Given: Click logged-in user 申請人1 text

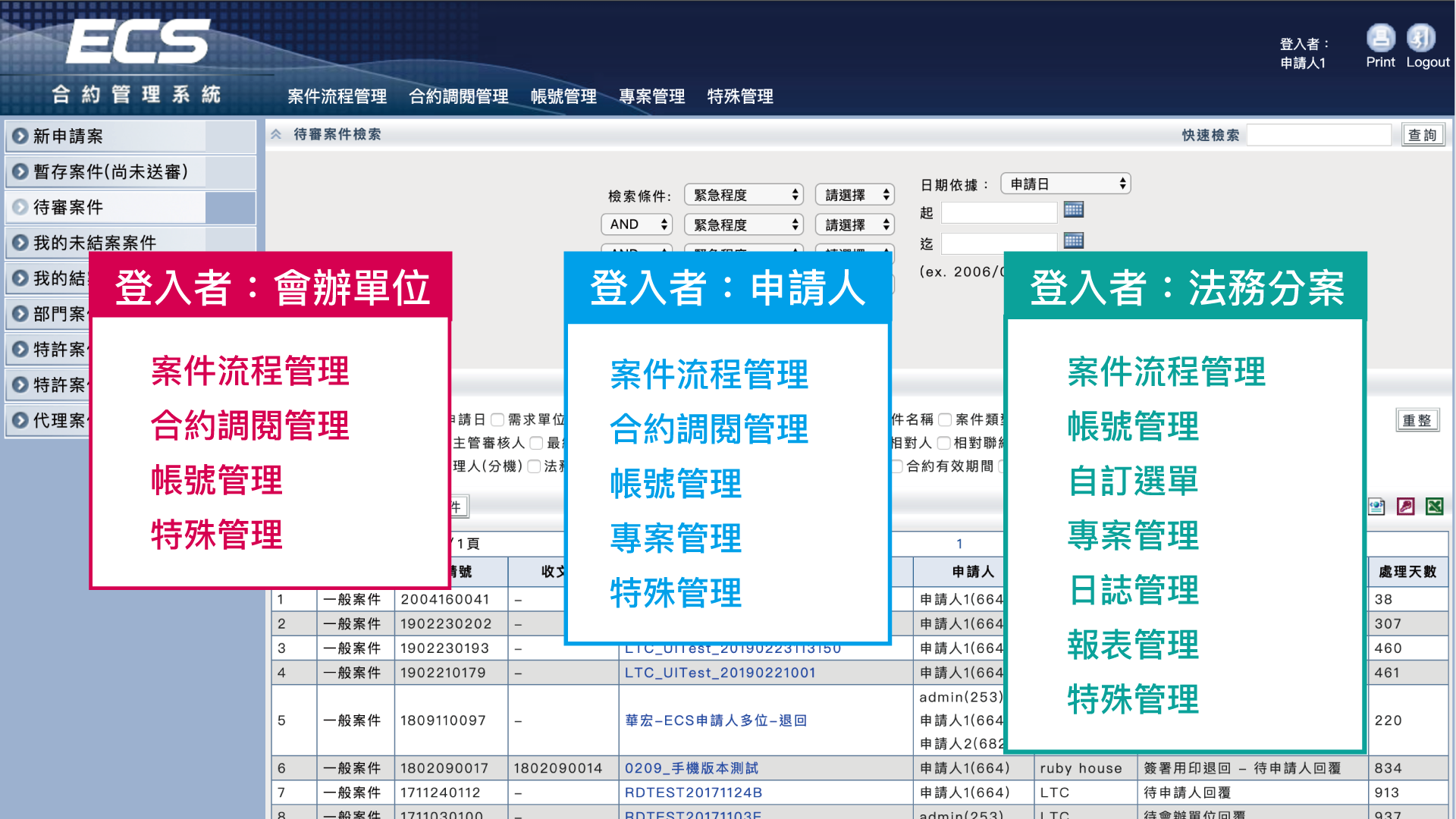Looking at the screenshot, I should pyautogui.click(x=1303, y=63).
